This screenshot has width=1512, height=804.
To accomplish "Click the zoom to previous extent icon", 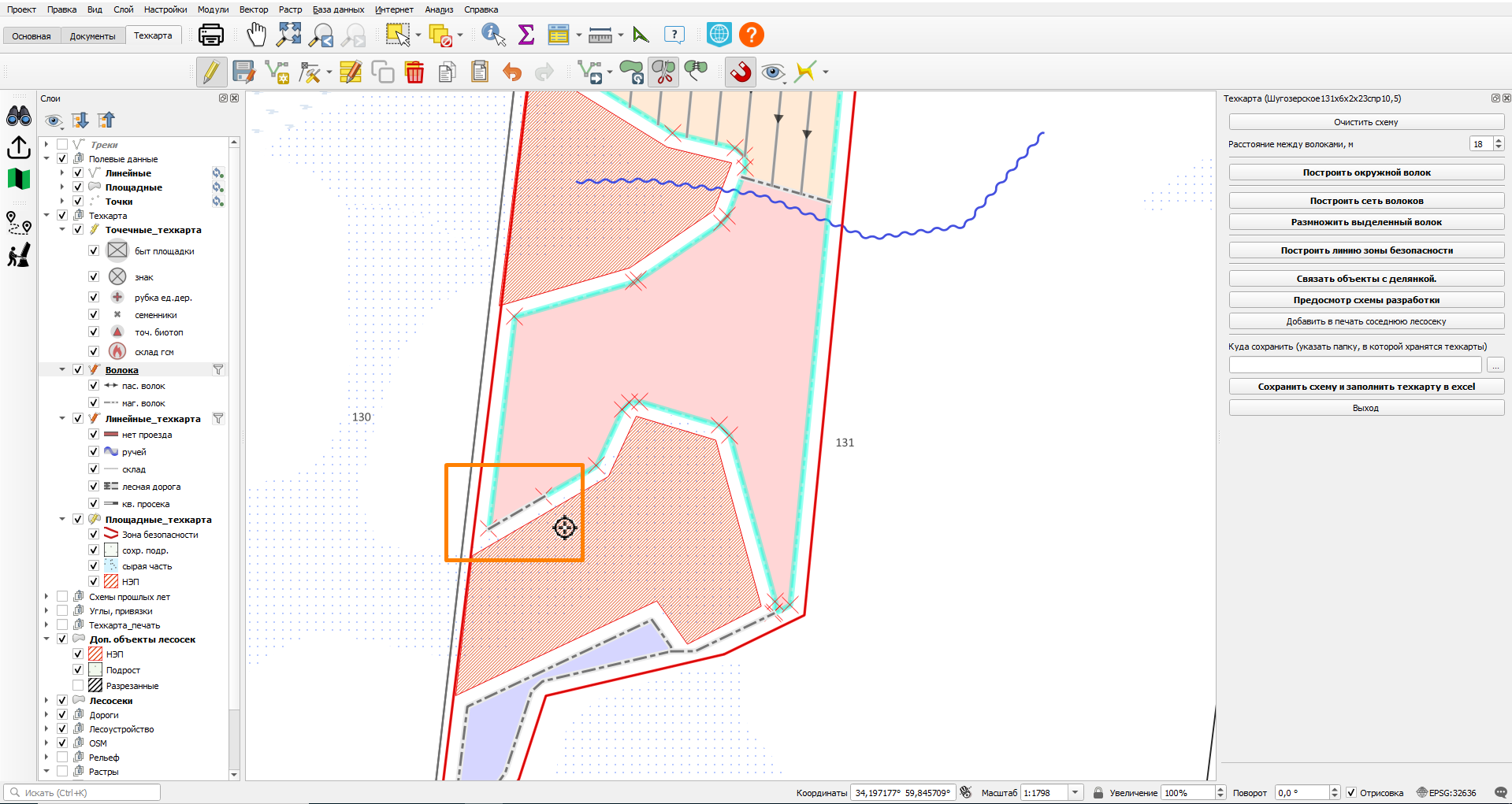I will (321, 35).
